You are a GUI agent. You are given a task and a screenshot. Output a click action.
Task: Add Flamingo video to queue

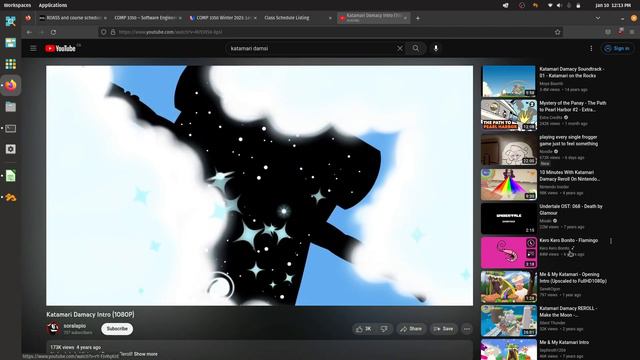(x=531, y=254)
